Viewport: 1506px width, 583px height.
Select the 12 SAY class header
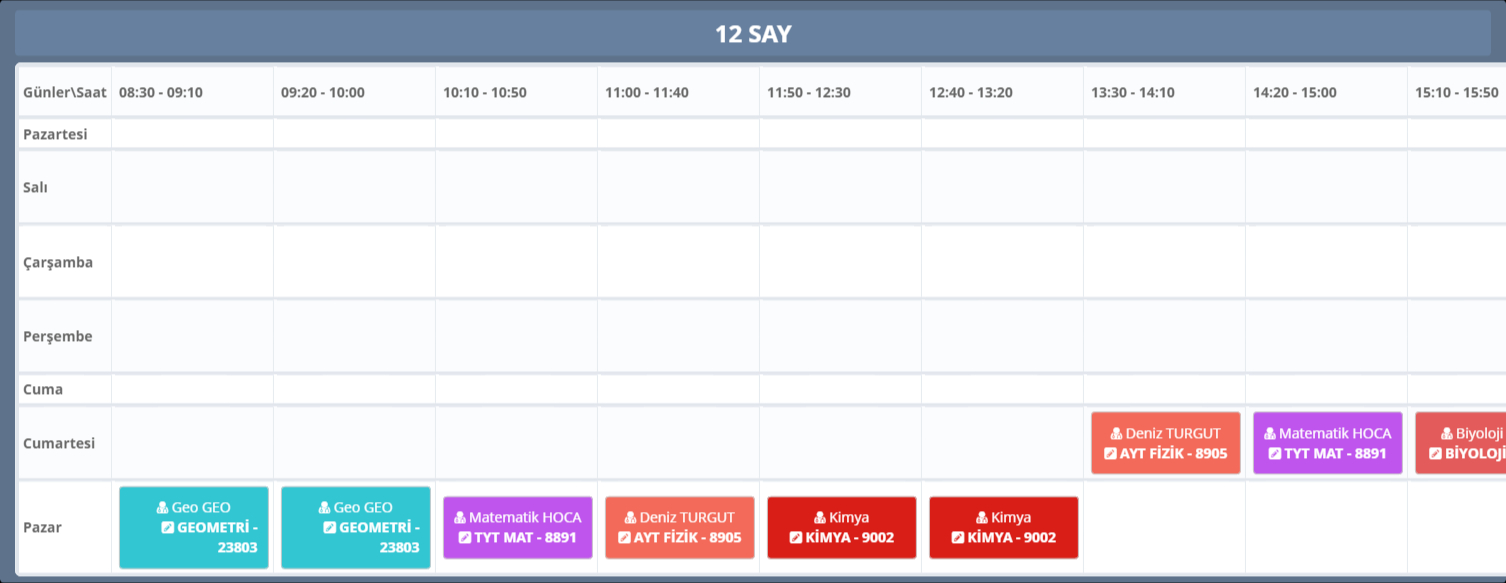pos(753,34)
